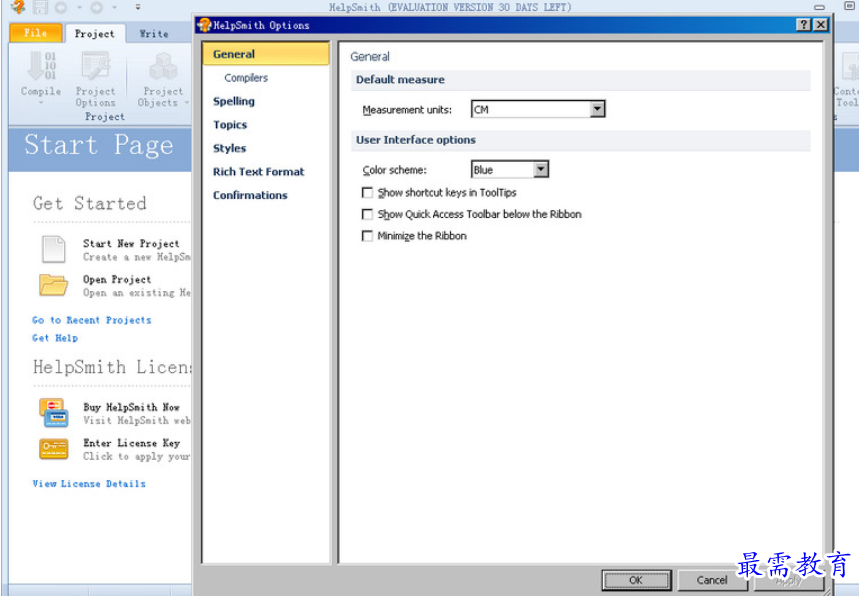Click the 'Measurement units:' label
Viewport: 859px width, 596px height.
click(x=407, y=110)
